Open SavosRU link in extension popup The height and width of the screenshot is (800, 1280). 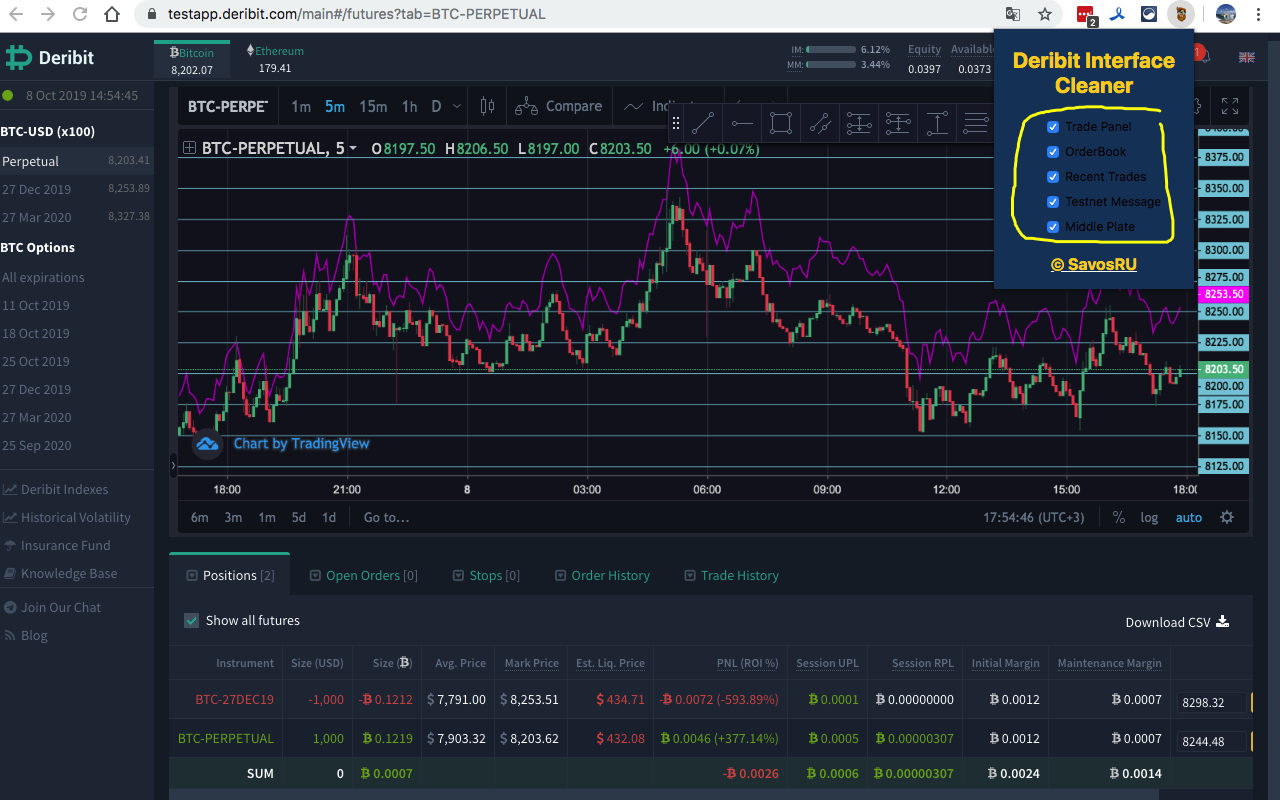1094,265
